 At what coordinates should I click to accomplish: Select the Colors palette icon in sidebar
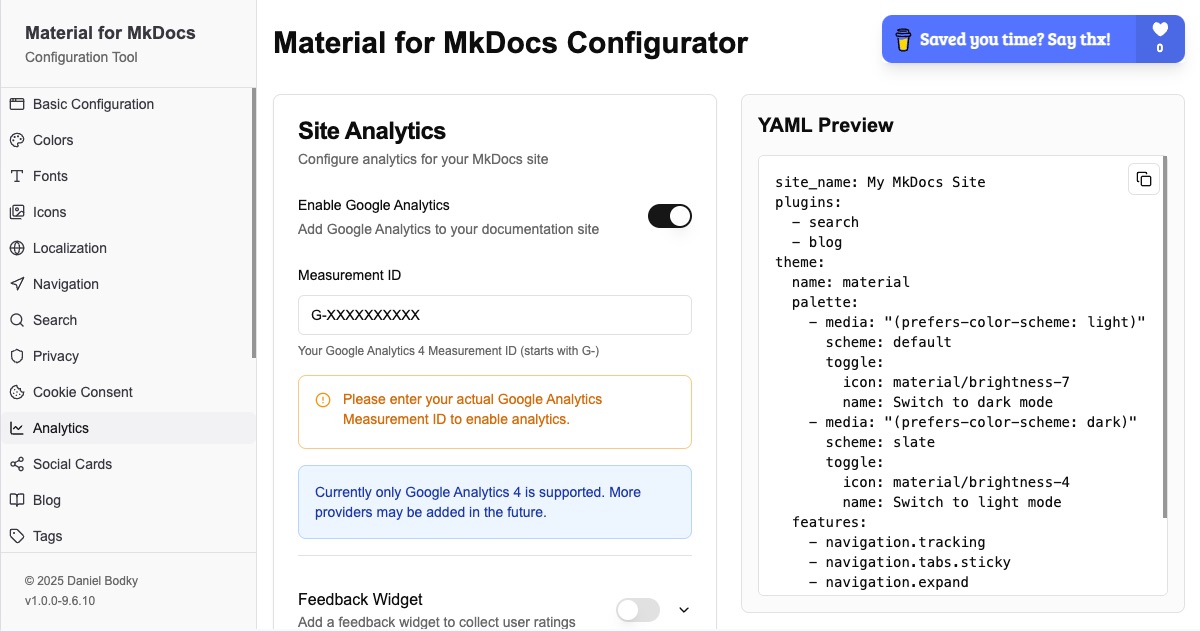point(15,140)
